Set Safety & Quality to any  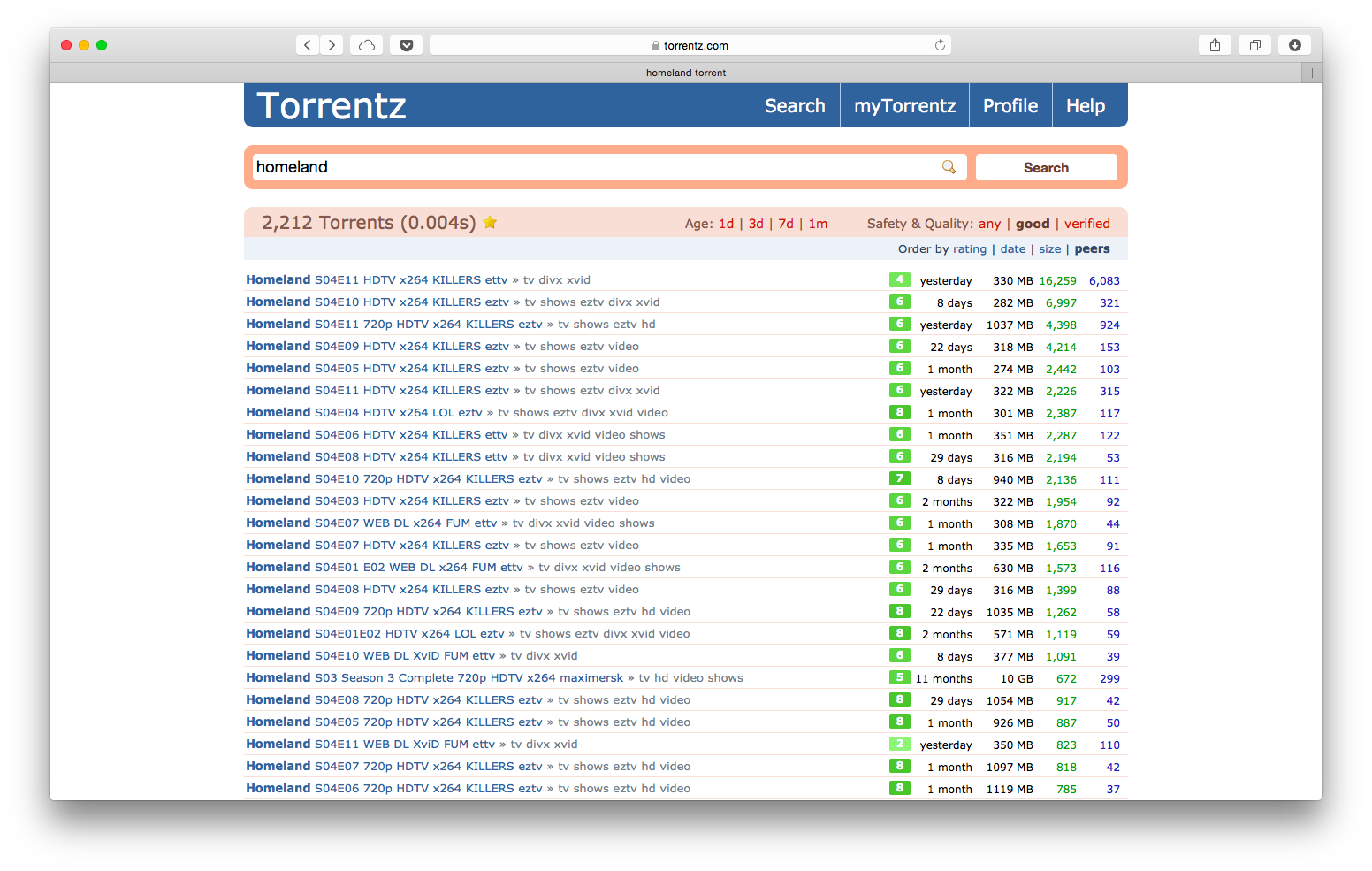click(989, 224)
